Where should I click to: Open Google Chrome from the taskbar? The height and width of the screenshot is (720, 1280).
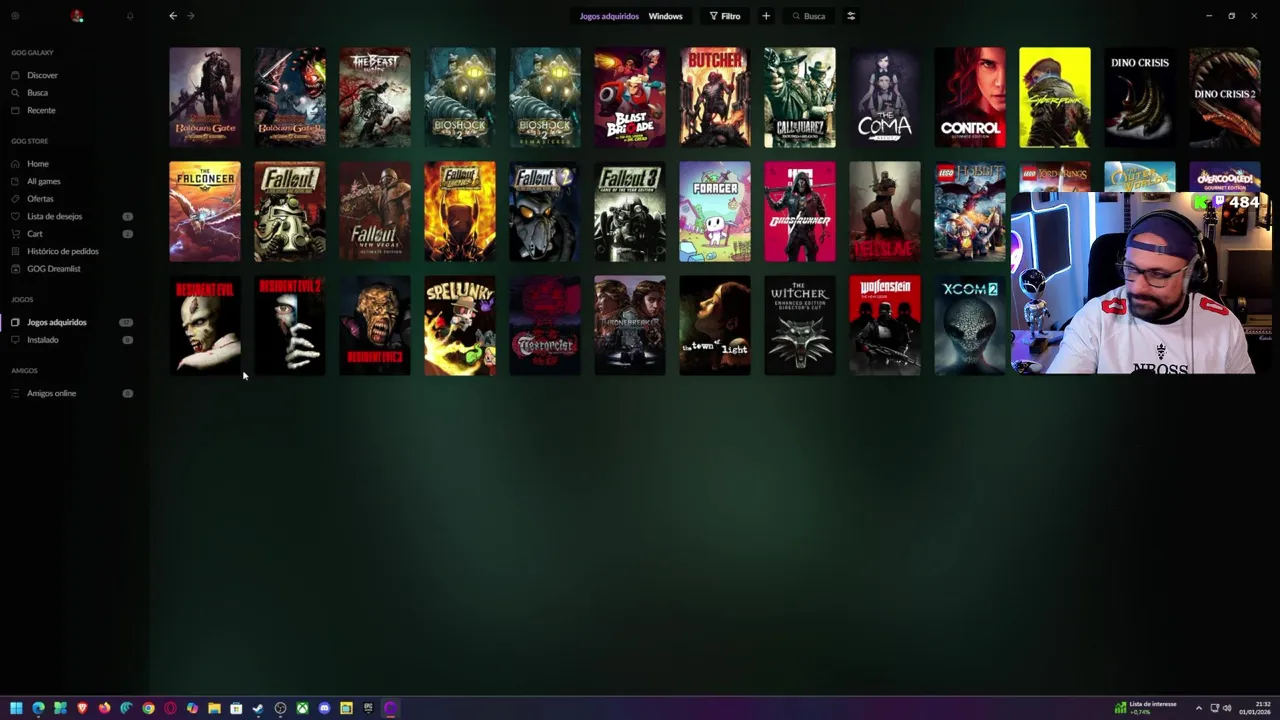tap(148, 708)
